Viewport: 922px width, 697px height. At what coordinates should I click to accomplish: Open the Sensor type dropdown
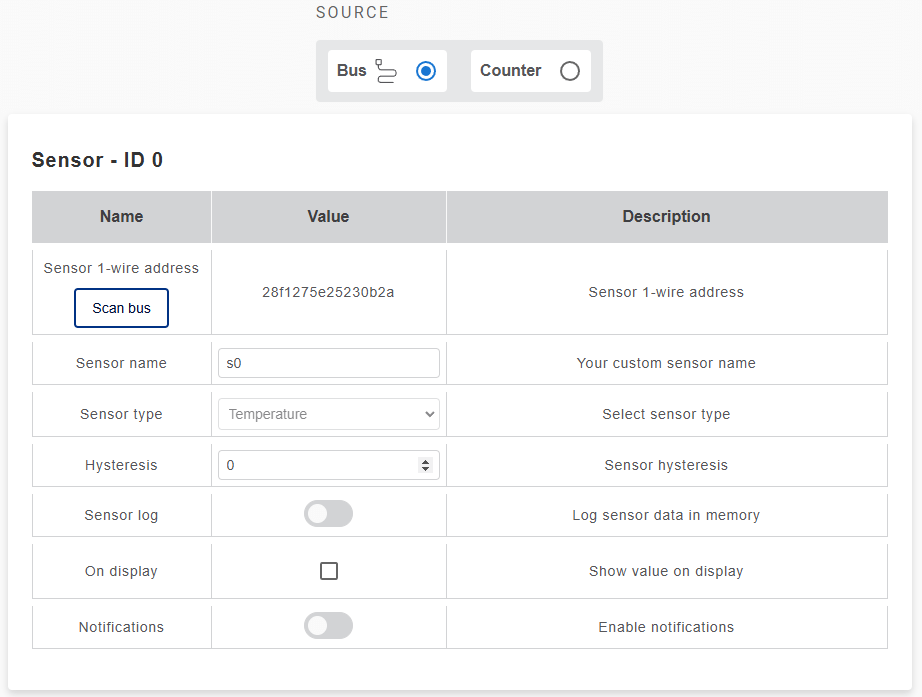(x=328, y=414)
